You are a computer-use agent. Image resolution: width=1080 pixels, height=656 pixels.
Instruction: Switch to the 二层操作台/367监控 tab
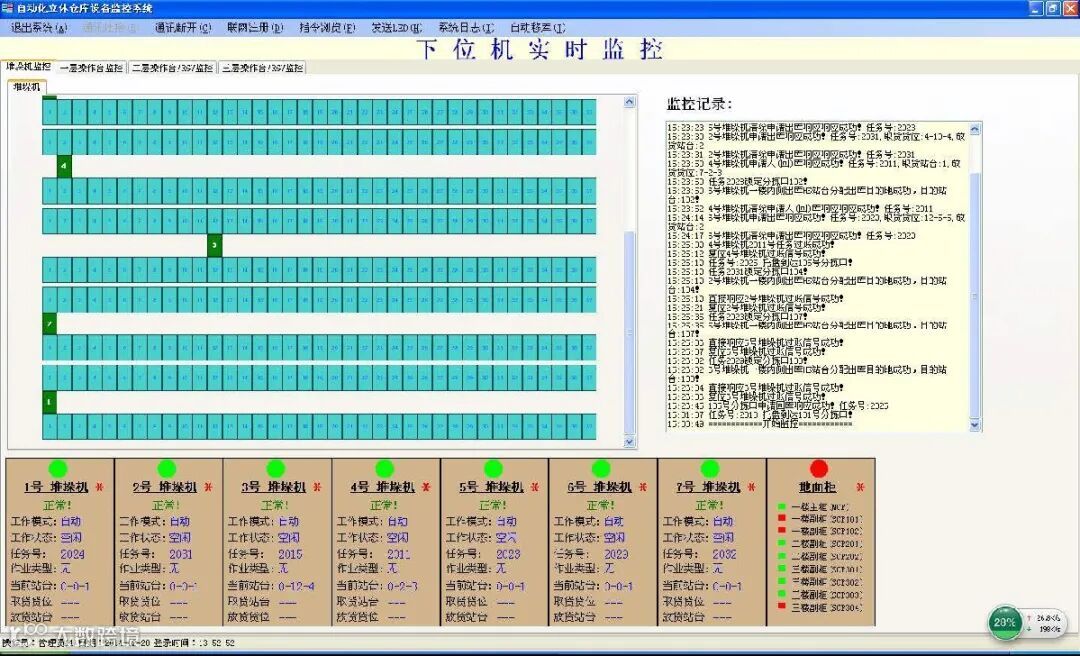click(x=173, y=68)
